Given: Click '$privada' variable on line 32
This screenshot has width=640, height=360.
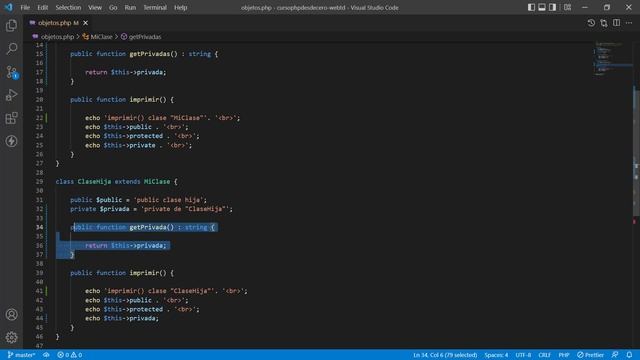Looking at the screenshot, I should pos(115,209).
